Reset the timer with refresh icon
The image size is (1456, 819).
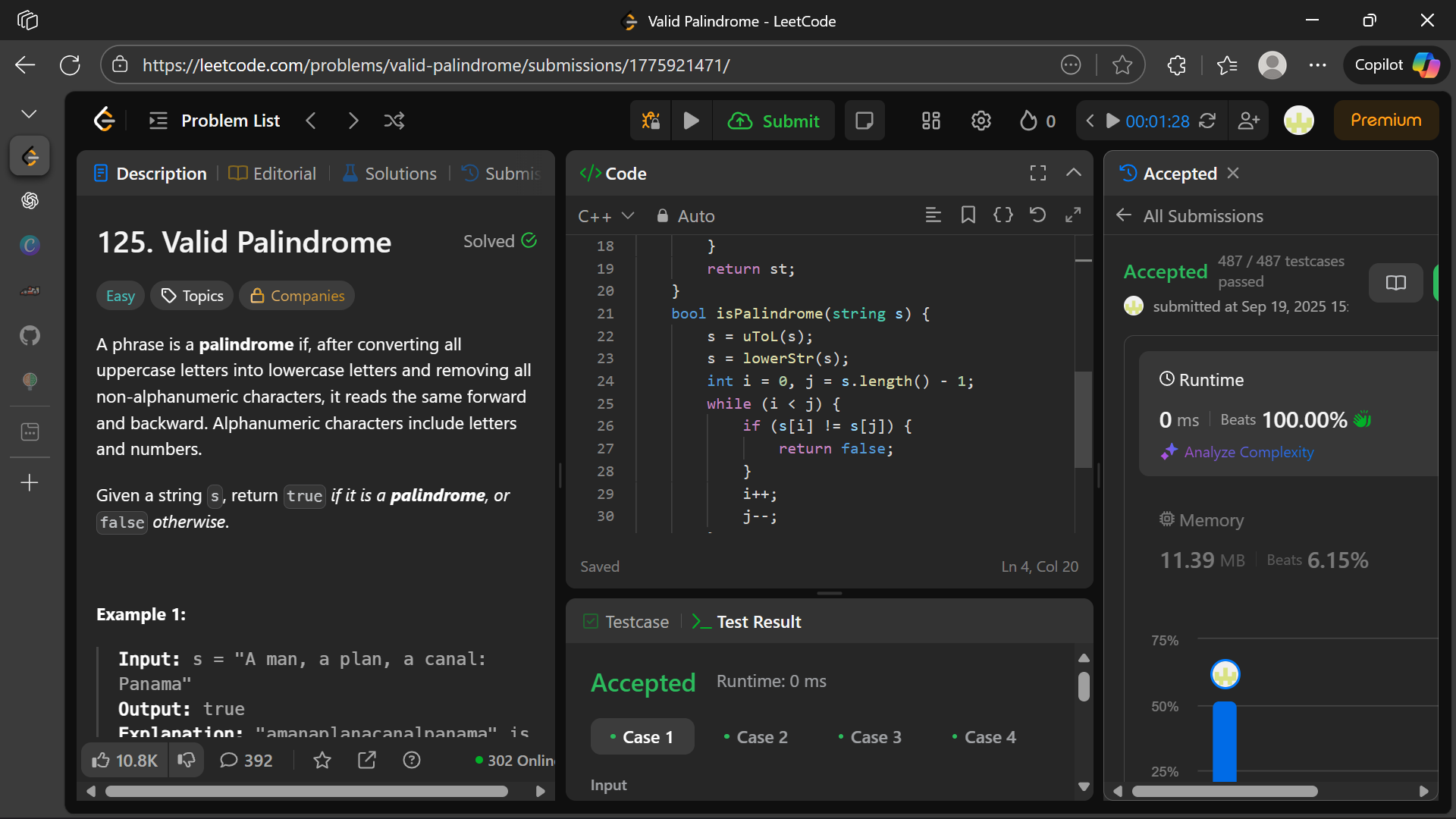pyautogui.click(x=1207, y=121)
